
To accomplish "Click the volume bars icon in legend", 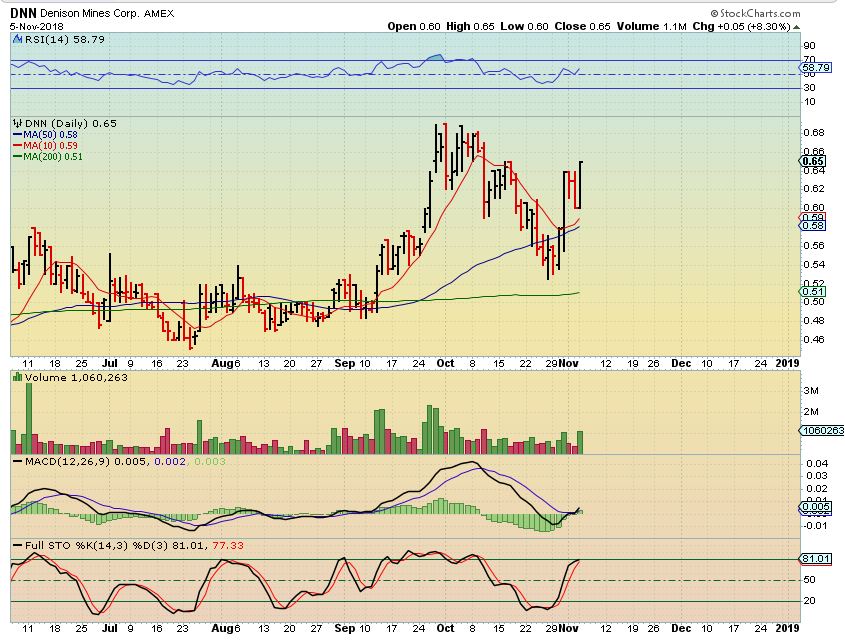I will click(18, 377).
